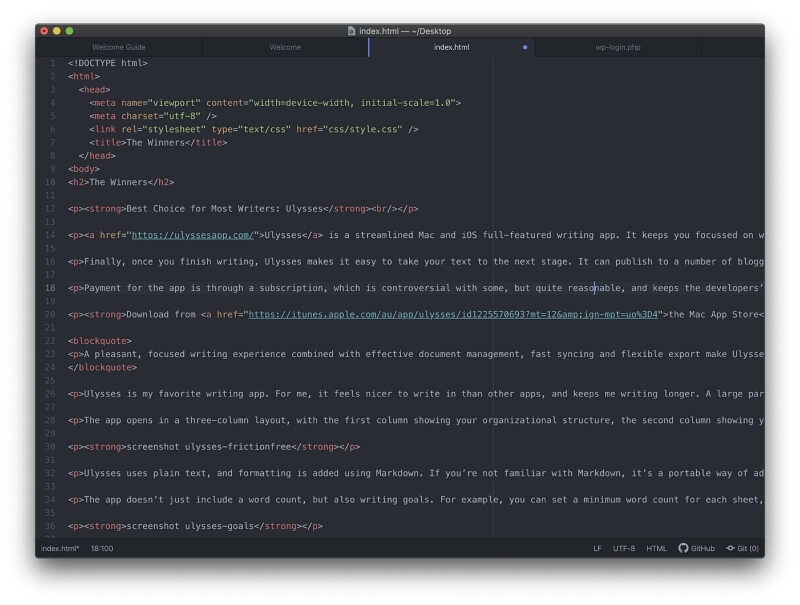The width and height of the screenshot is (800, 605).
Task: Click the meta viewport line
Action: 275,103
